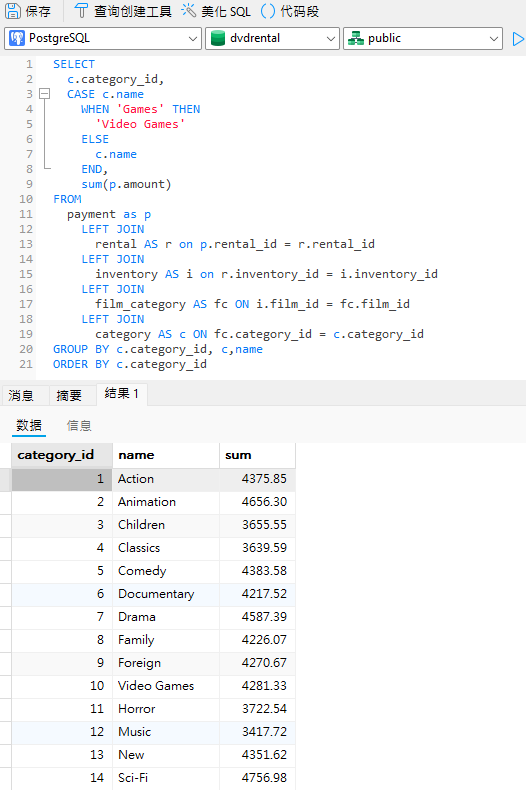Click the sum value 3655.55

point(257,525)
